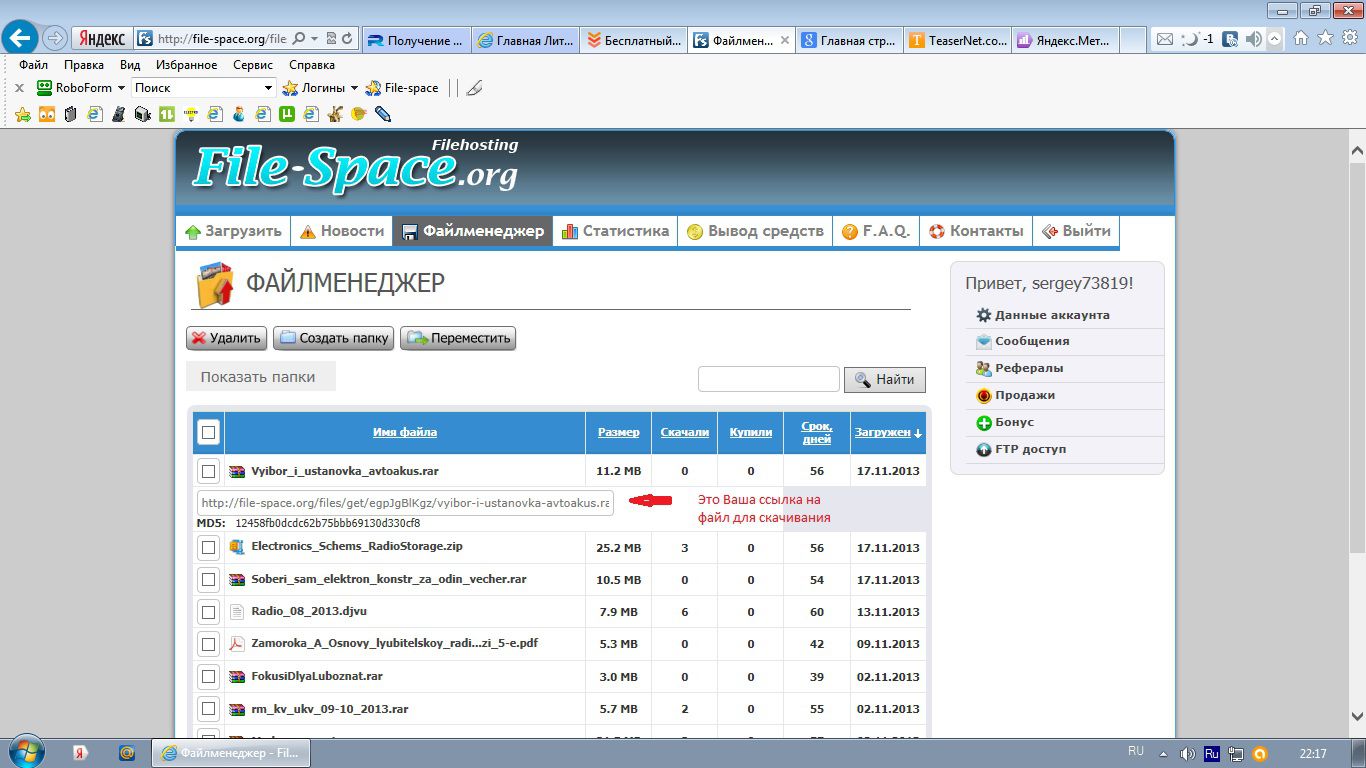Click the first star-arrow icon in favorites bar
Image resolution: width=1366 pixels, height=768 pixels.
pos(22,114)
